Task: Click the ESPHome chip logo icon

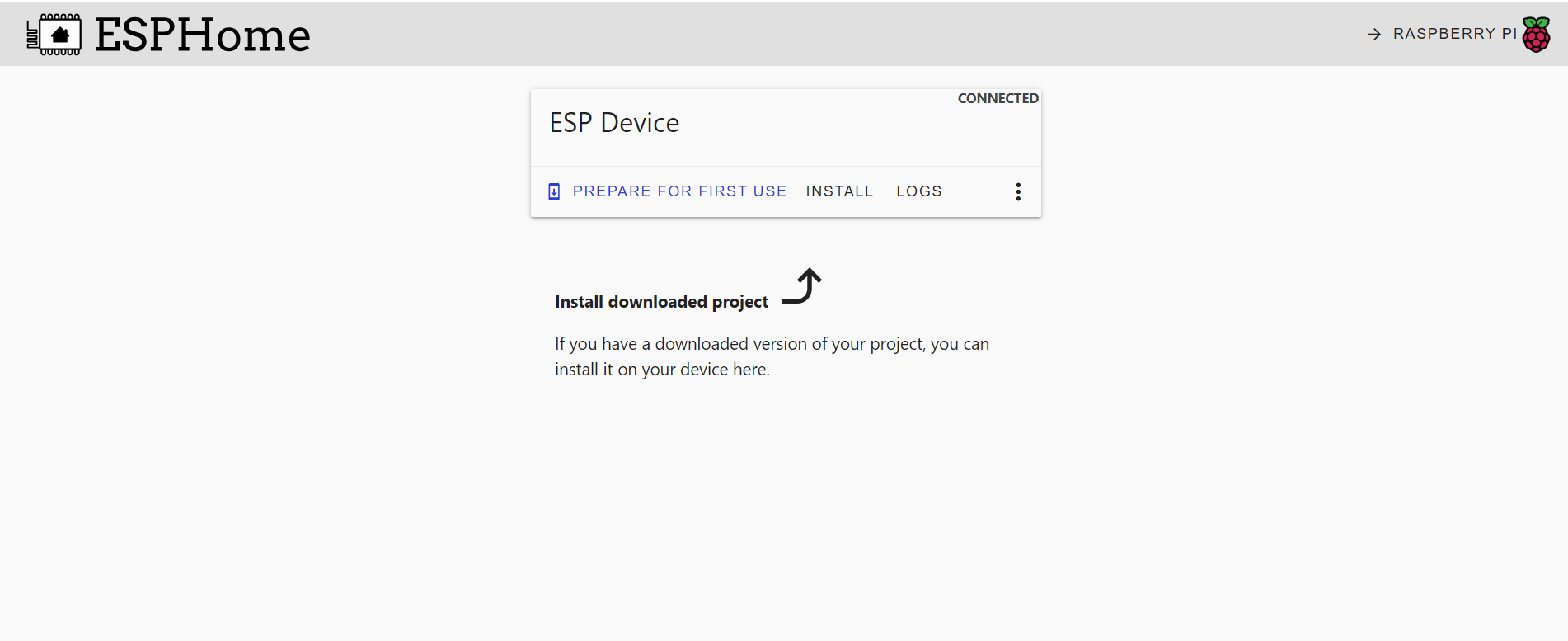Action: (54, 35)
